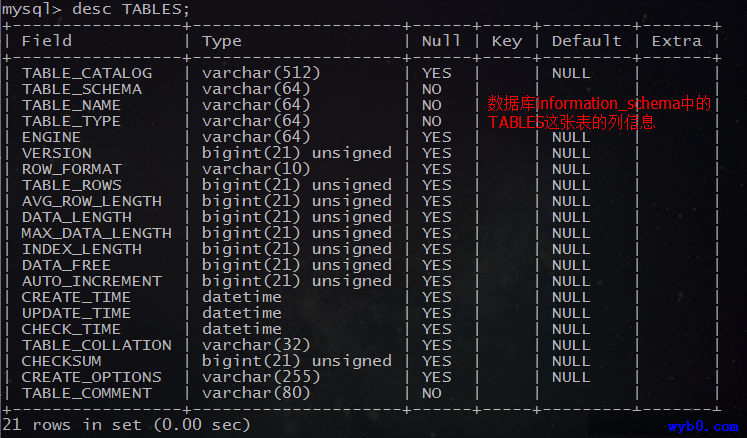Click the red information_schema annotation text
Viewport: 747px width, 438px height.
[599, 113]
